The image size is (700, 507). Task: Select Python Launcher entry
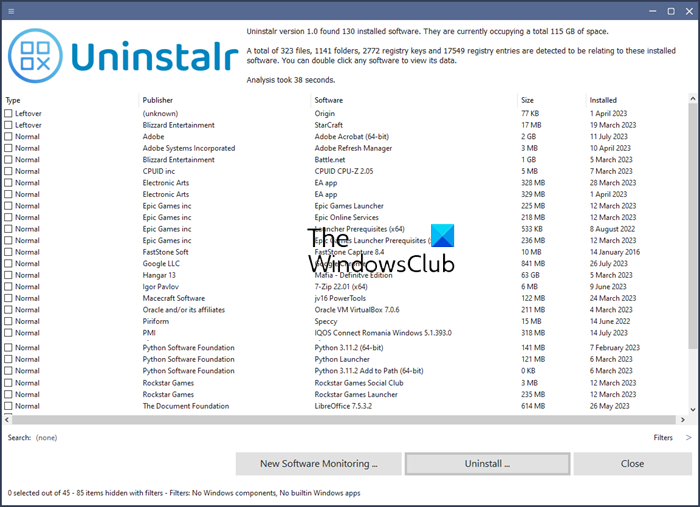[x=342, y=359]
